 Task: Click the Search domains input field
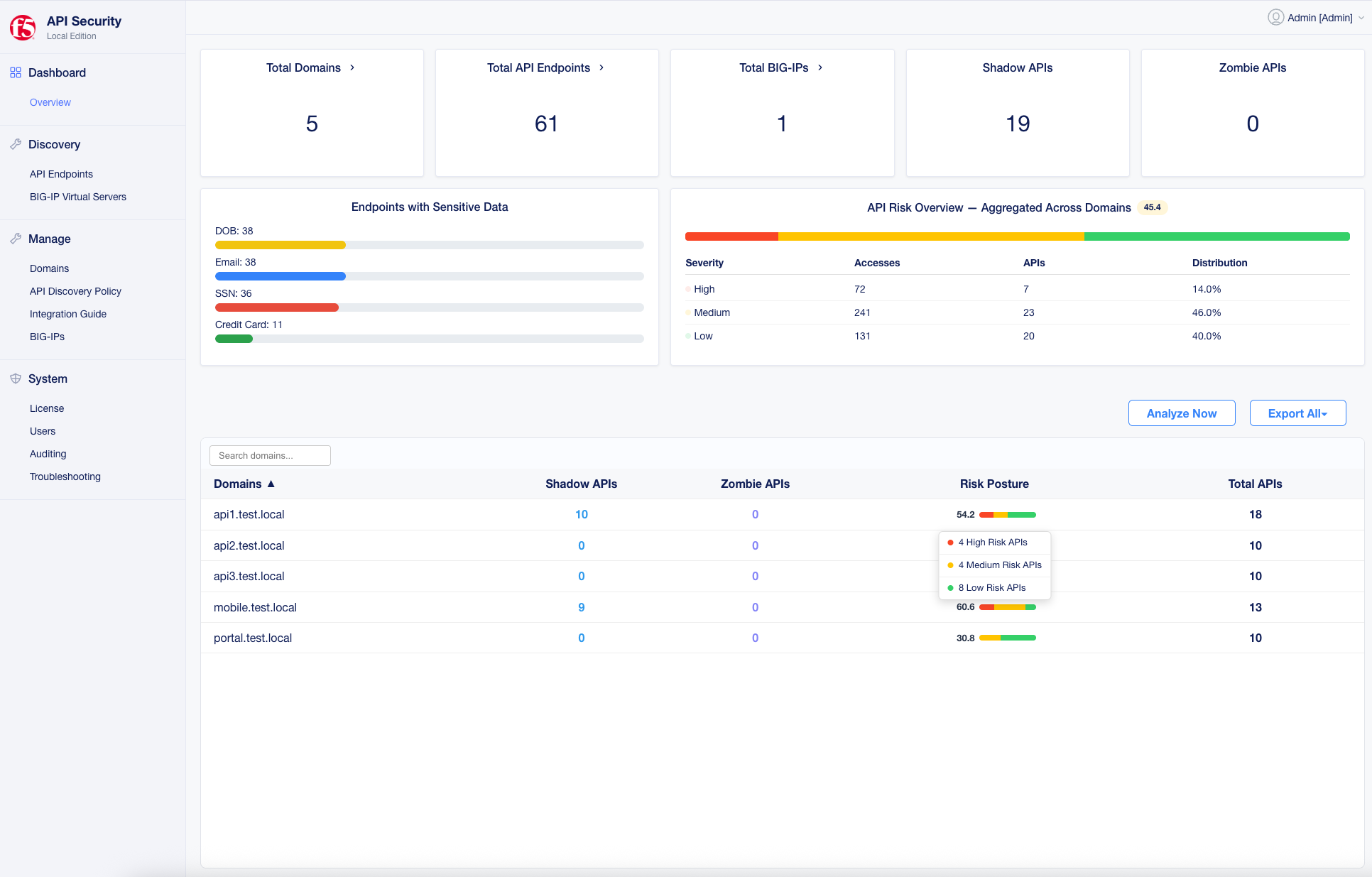[x=270, y=456]
